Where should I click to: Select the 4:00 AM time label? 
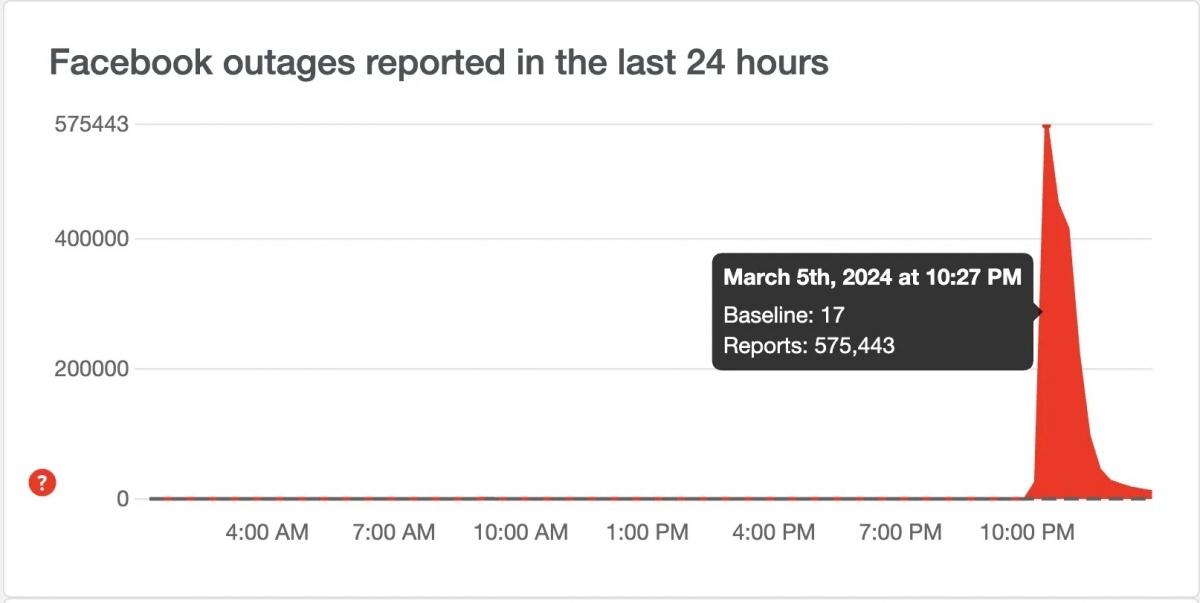(x=268, y=533)
